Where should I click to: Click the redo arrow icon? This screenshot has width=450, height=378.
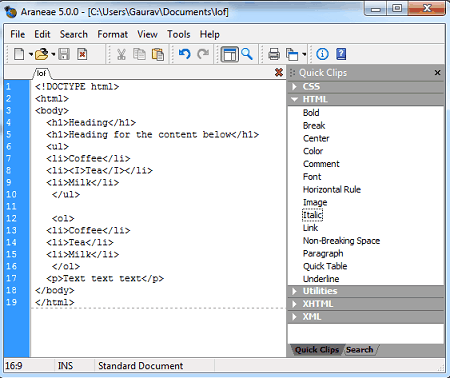(203, 54)
